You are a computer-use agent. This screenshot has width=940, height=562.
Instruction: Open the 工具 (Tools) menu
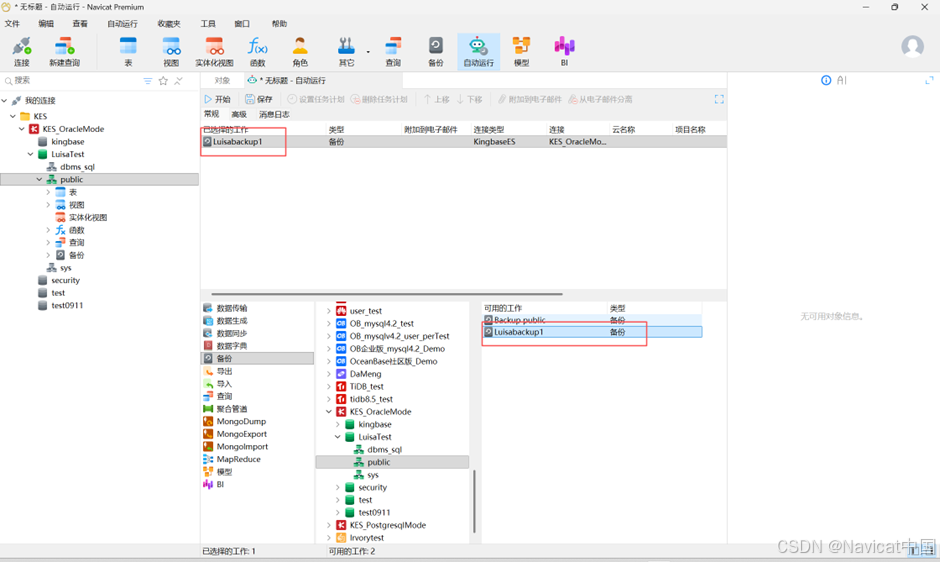208,23
